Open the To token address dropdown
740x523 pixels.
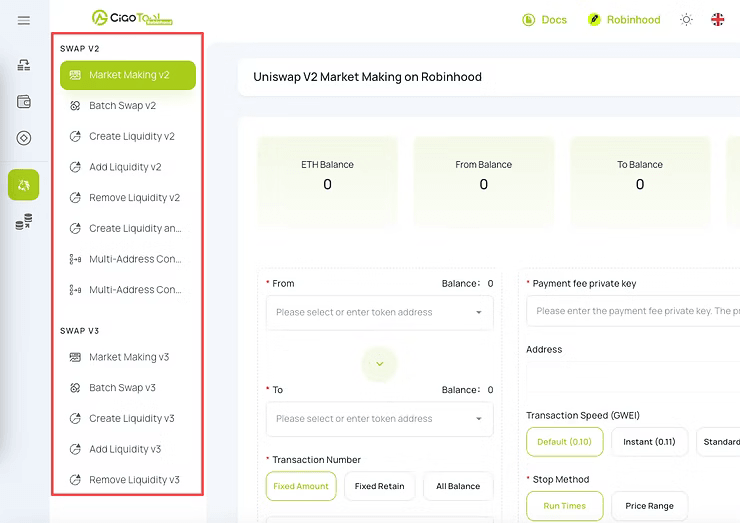click(379, 419)
